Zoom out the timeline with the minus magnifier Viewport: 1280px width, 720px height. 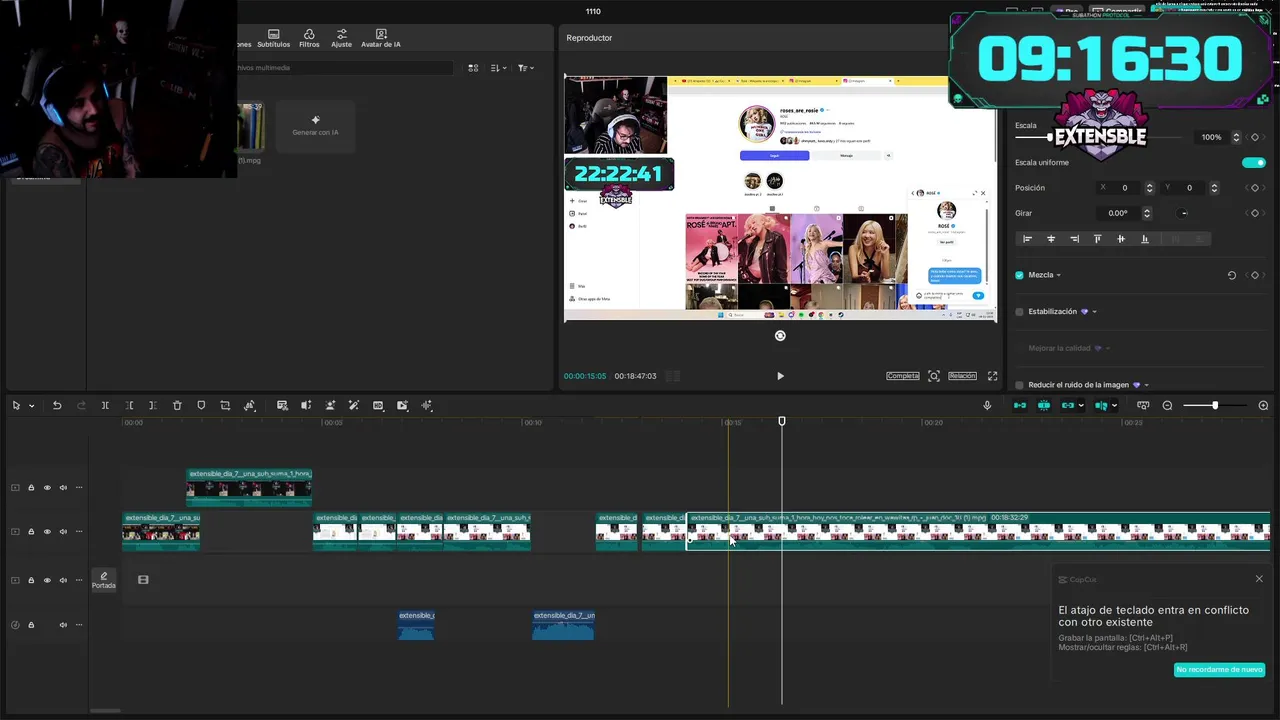pos(1167,405)
